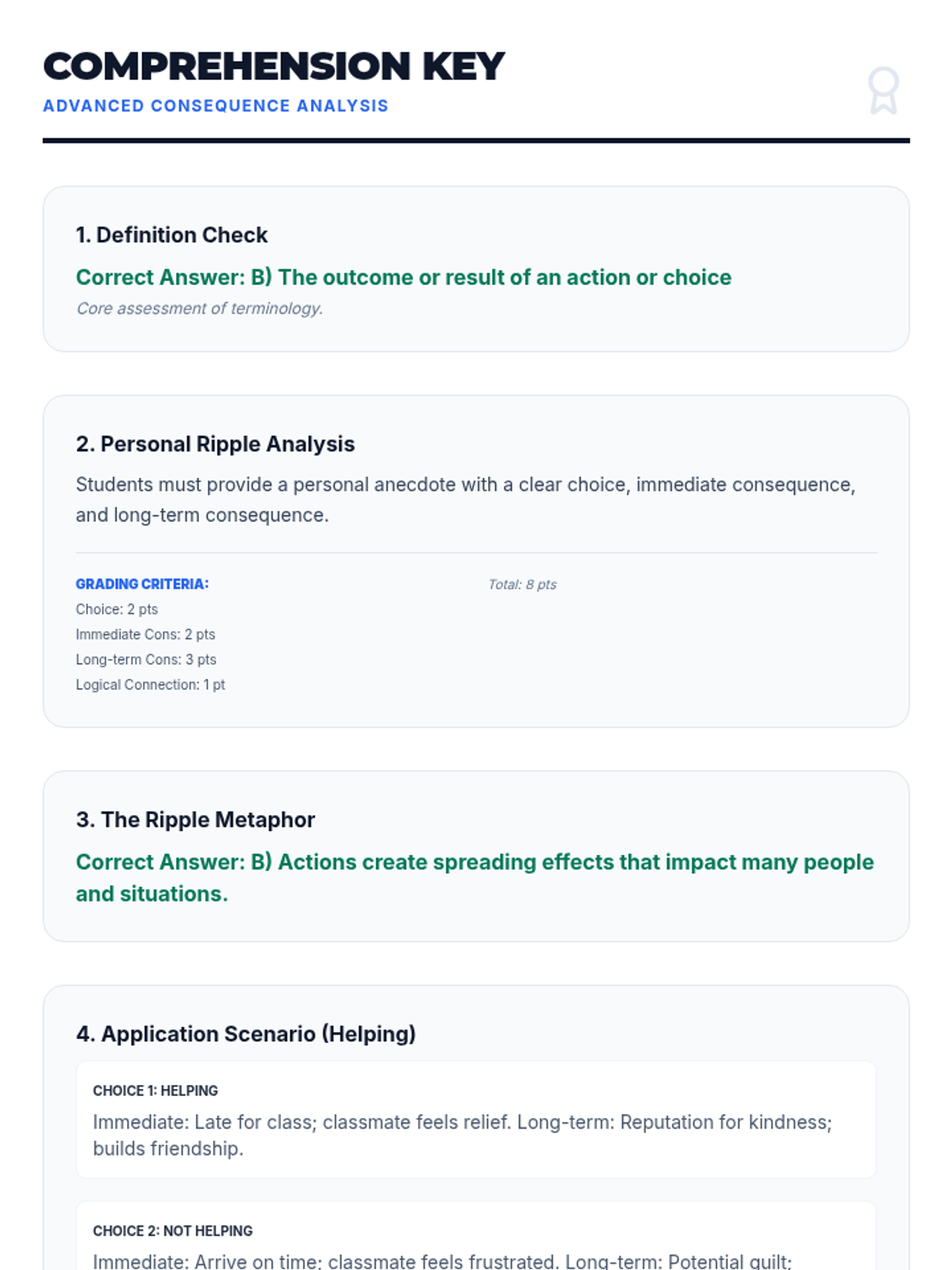Click the "Choice: 2 pts" criterion
This screenshot has width=952, height=1270.
(117, 610)
